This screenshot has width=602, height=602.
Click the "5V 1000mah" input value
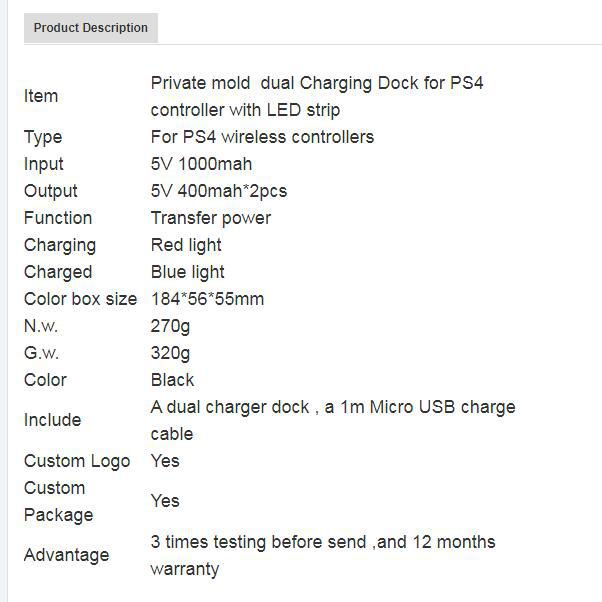201,164
